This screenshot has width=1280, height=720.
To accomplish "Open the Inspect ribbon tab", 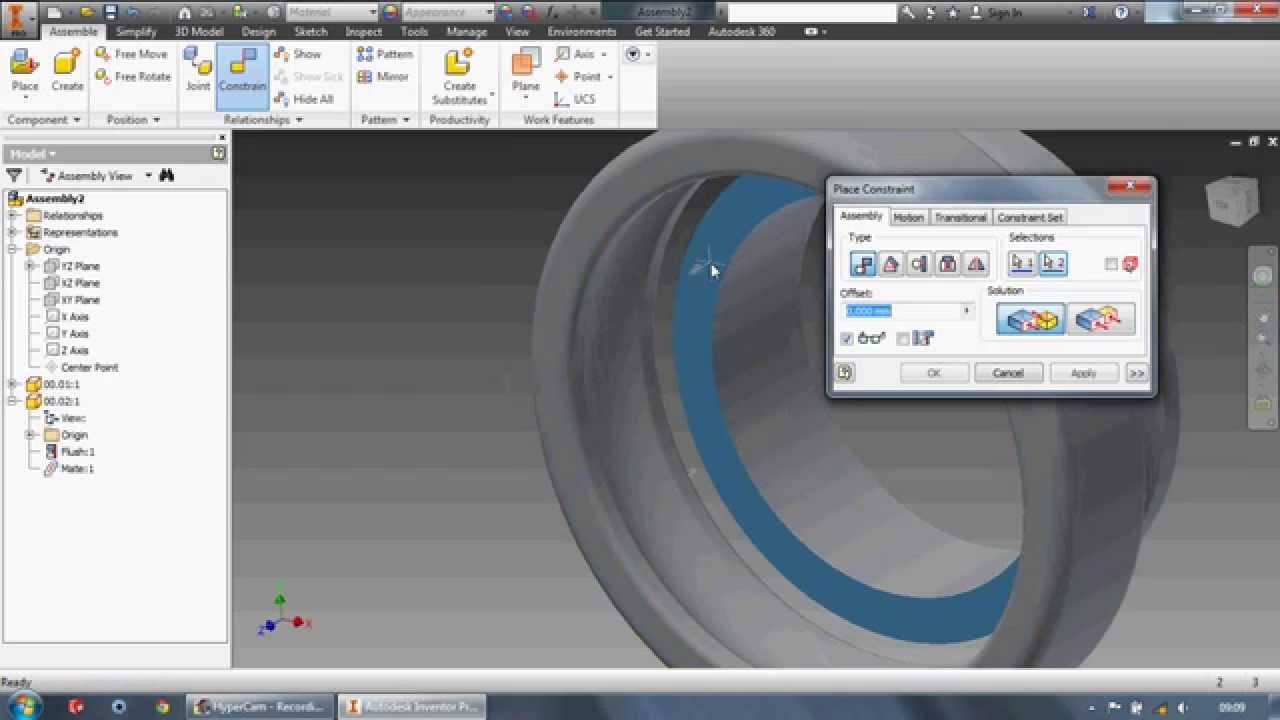I will (x=364, y=32).
